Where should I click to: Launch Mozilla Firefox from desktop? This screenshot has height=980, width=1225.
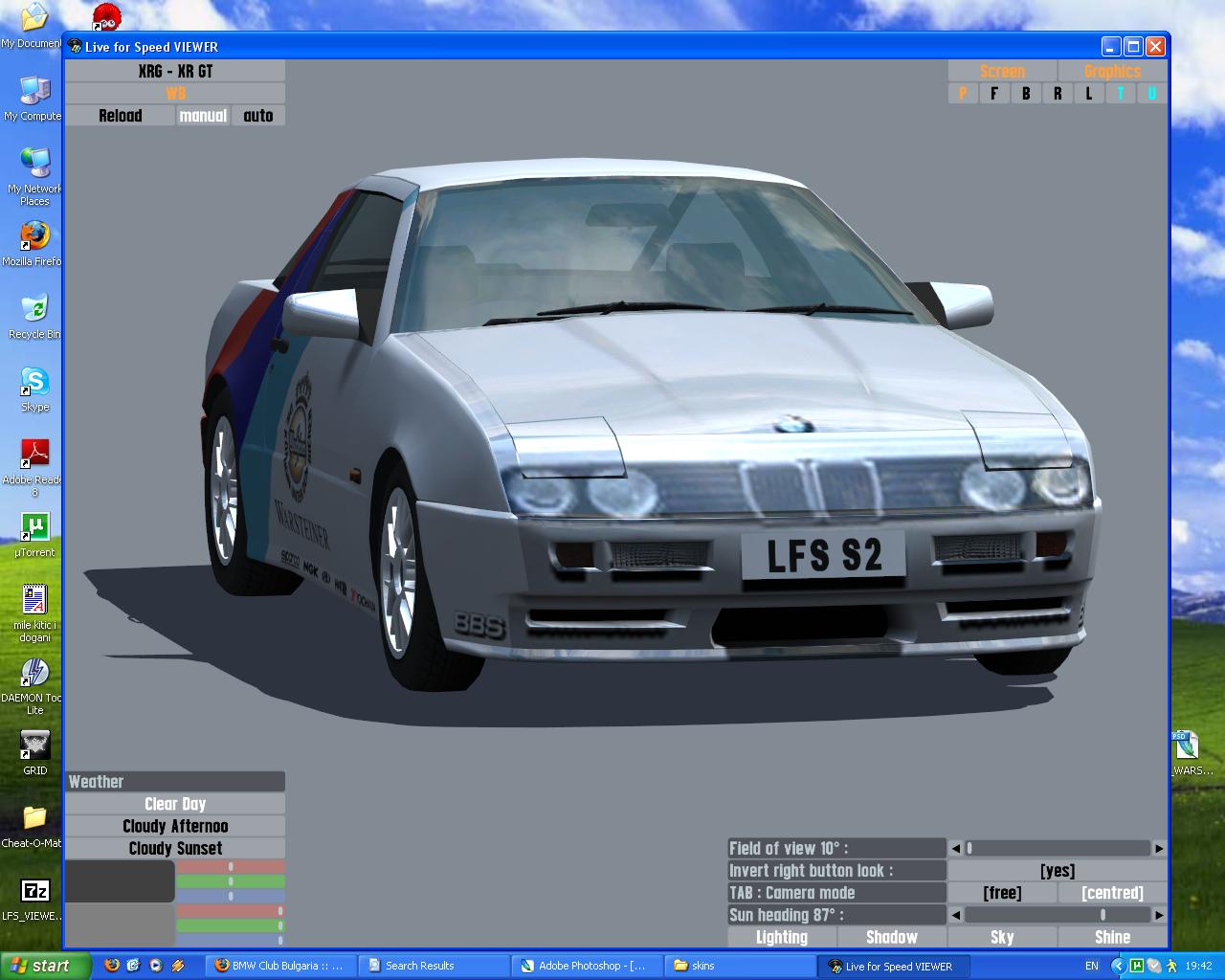point(33,244)
